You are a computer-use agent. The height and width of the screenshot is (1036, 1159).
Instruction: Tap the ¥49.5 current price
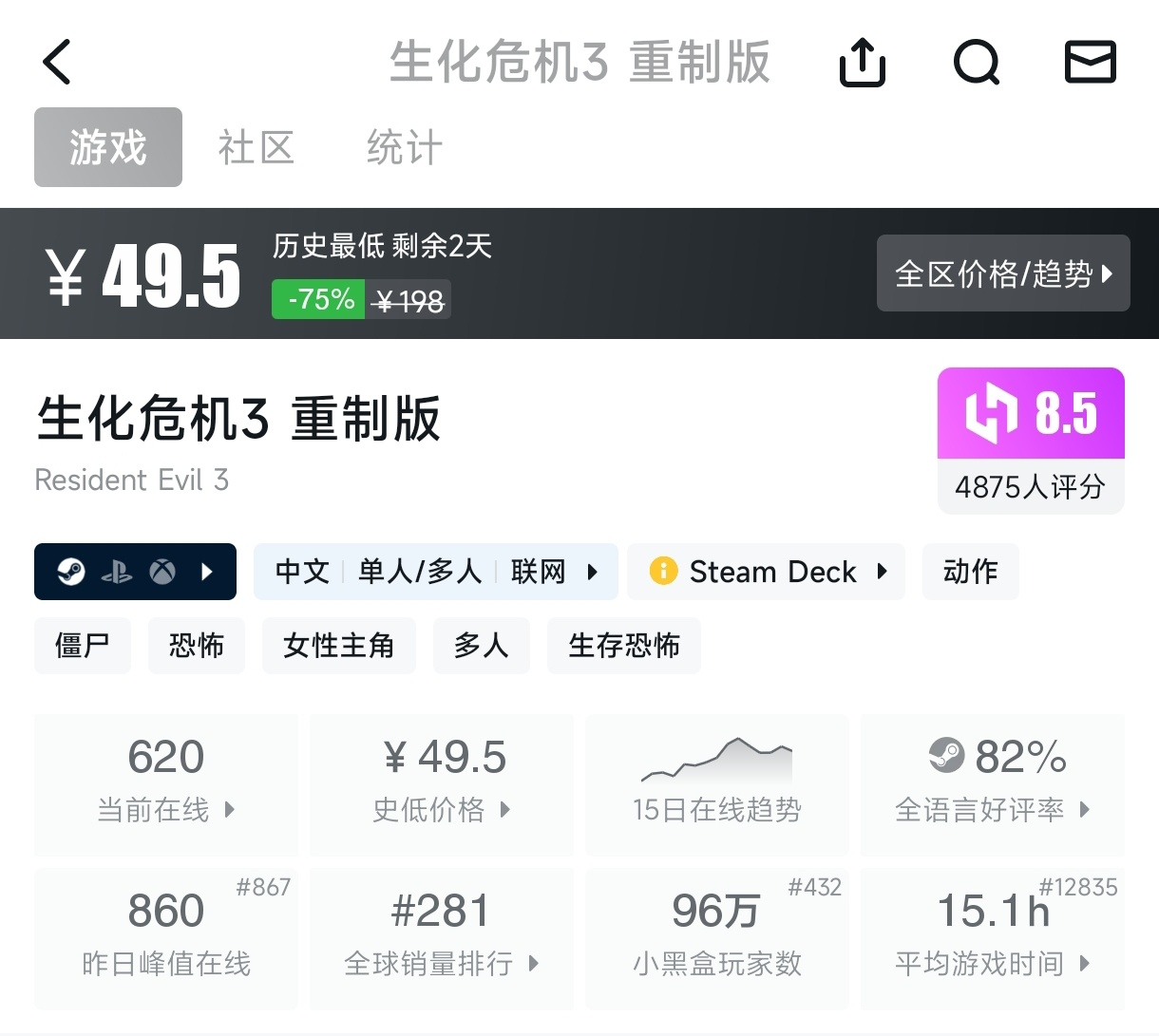tap(142, 275)
